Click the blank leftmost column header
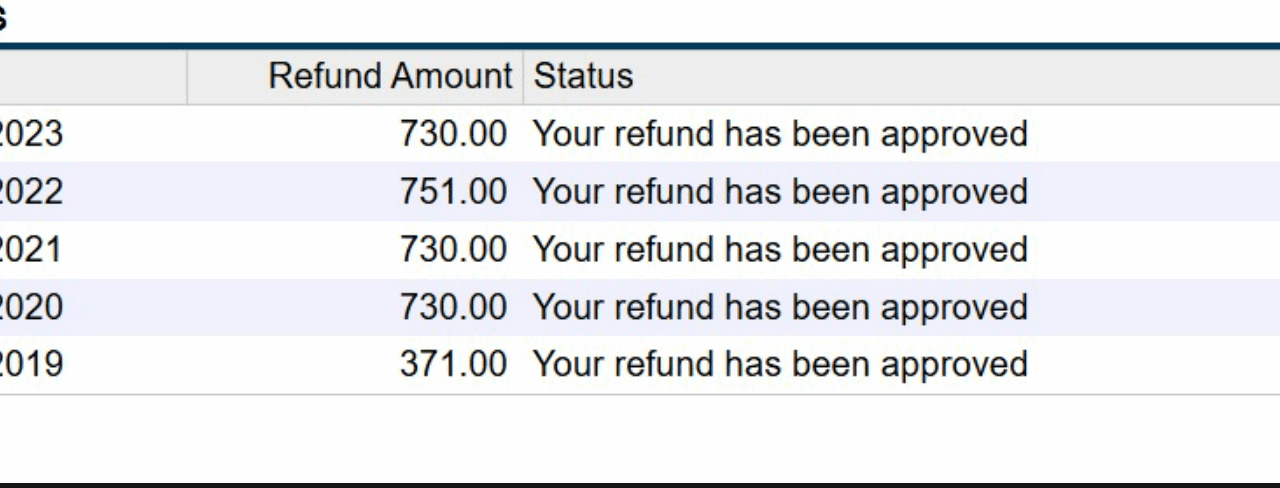Viewport: 1280px width, 488px height. point(92,76)
